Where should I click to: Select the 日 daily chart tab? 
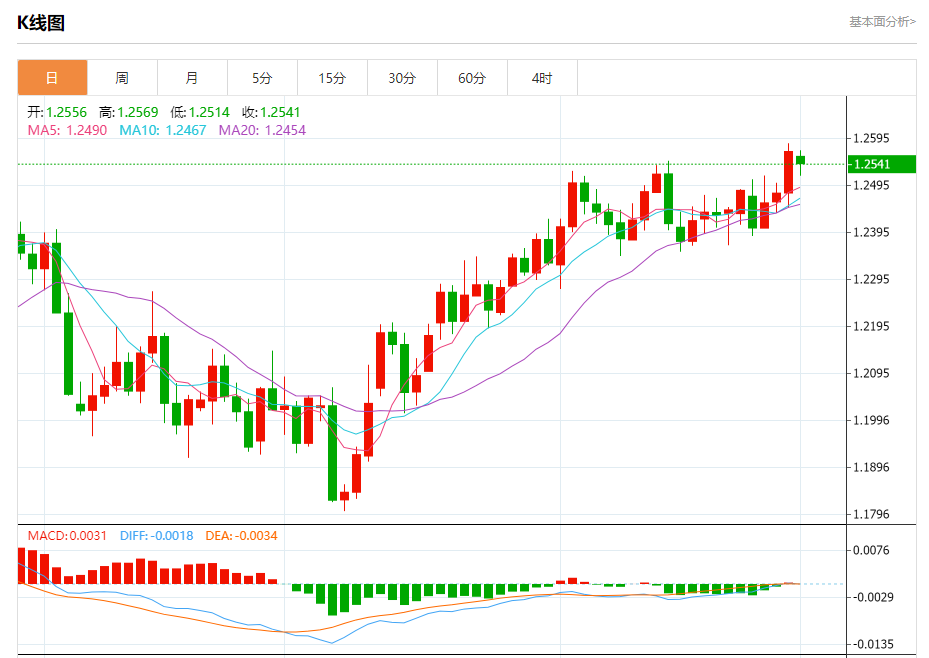tap(52, 78)
